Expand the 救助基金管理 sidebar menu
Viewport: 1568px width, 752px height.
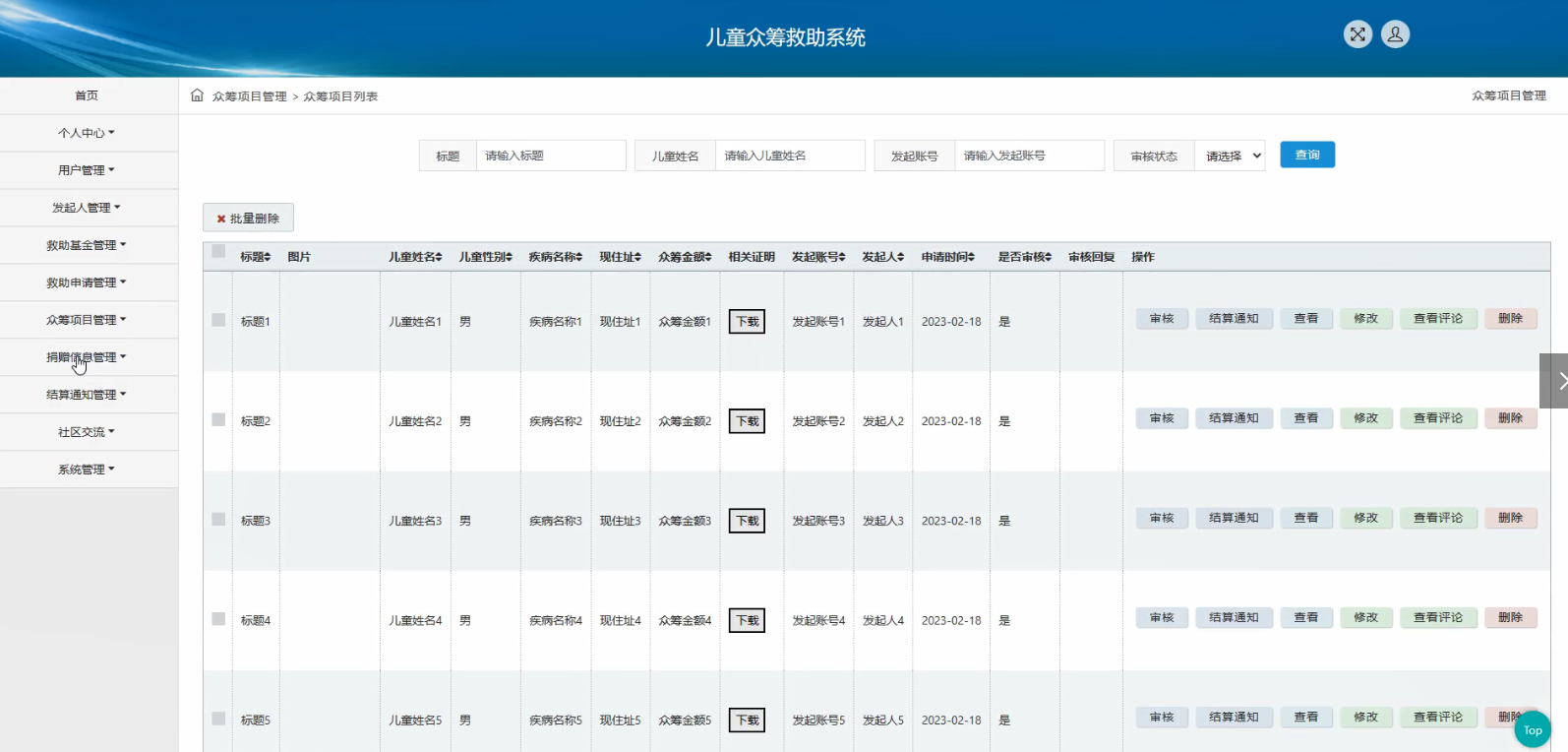coord(87,245)
